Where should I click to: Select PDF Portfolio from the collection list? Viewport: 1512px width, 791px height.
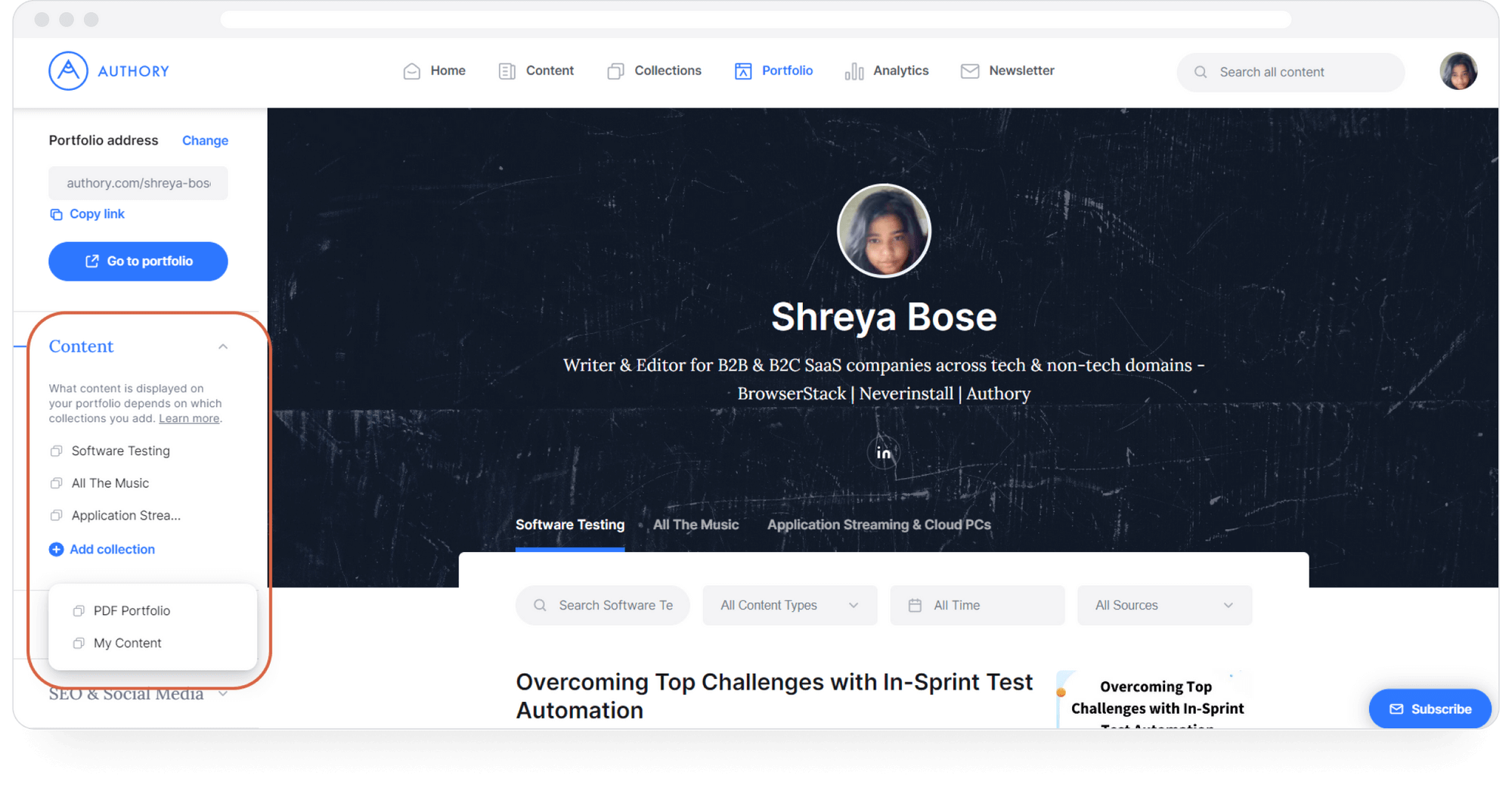coord(132,611)
